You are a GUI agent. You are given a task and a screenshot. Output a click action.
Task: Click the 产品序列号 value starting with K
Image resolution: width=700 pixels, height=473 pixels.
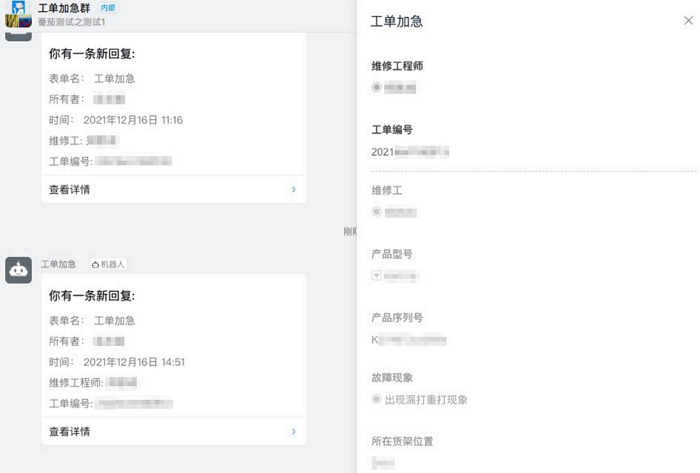[408, 340]
